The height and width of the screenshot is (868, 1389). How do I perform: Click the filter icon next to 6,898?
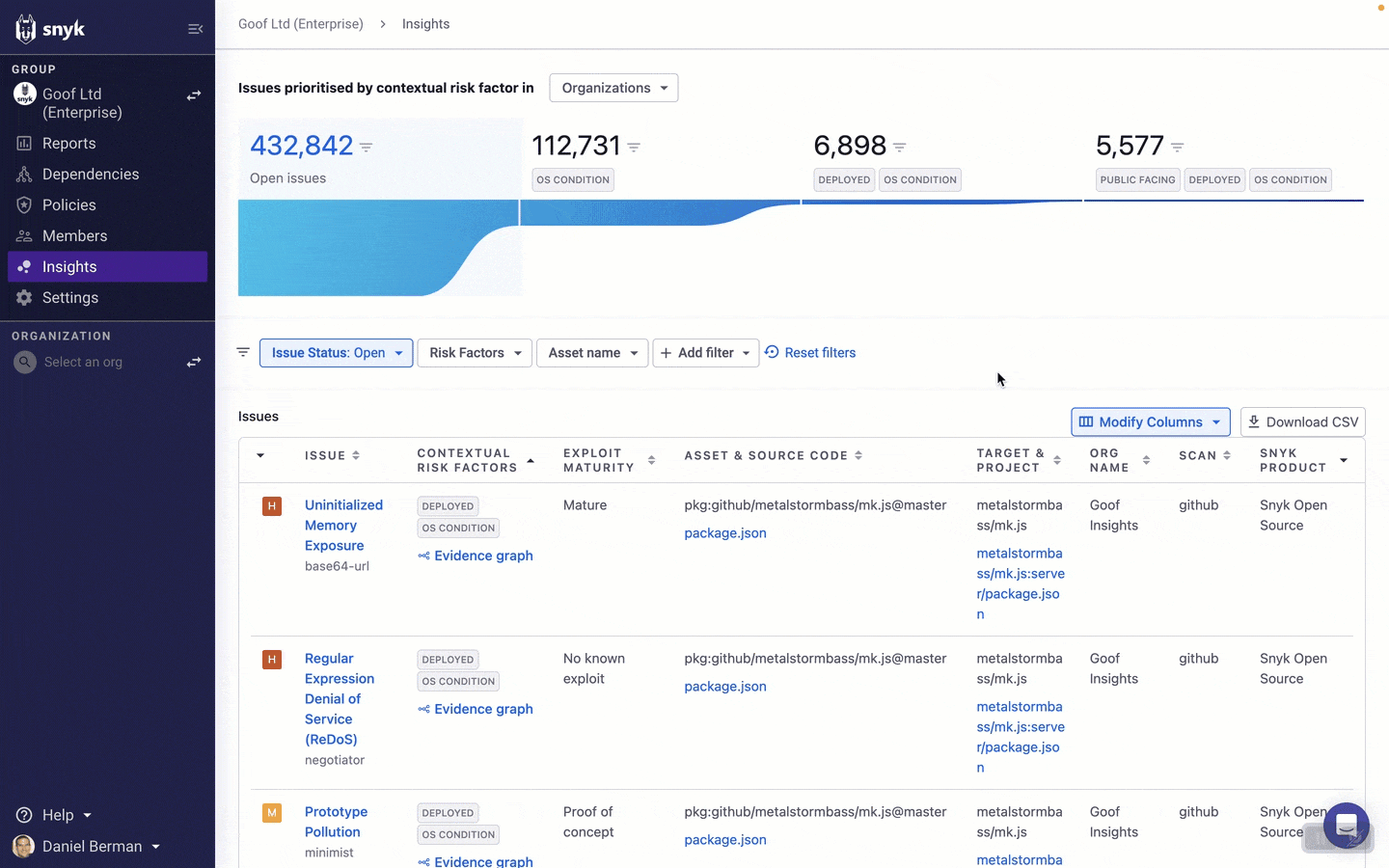(x=900, y=148)
